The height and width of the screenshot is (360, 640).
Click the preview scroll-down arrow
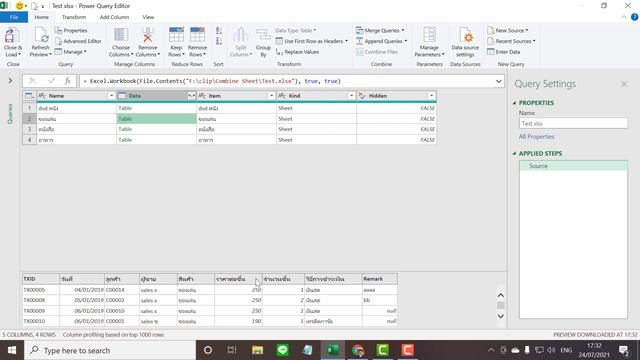501,316
